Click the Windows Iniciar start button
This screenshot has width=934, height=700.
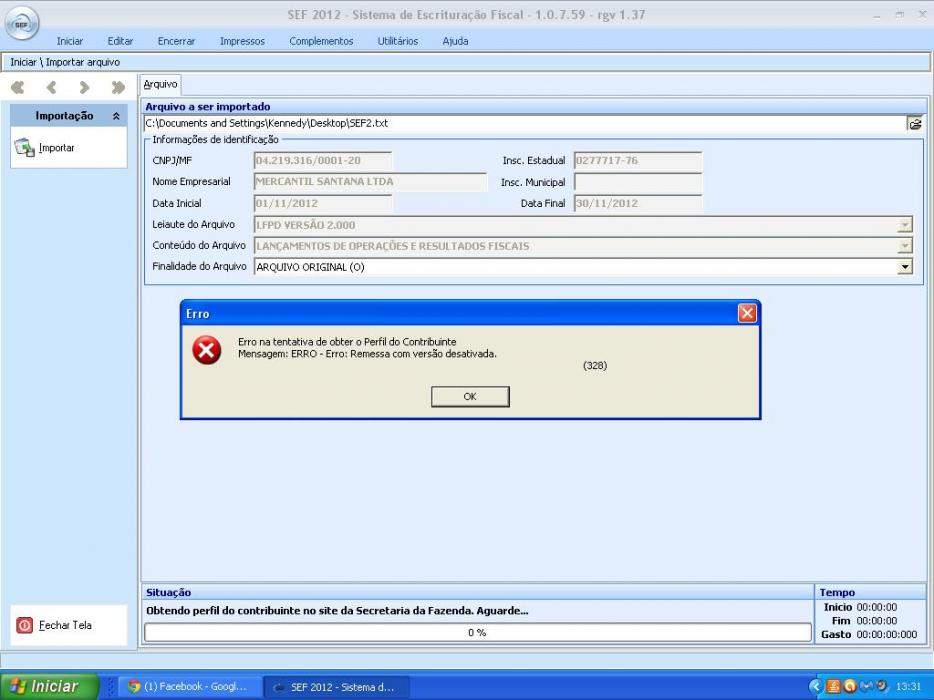pos(49,686)
